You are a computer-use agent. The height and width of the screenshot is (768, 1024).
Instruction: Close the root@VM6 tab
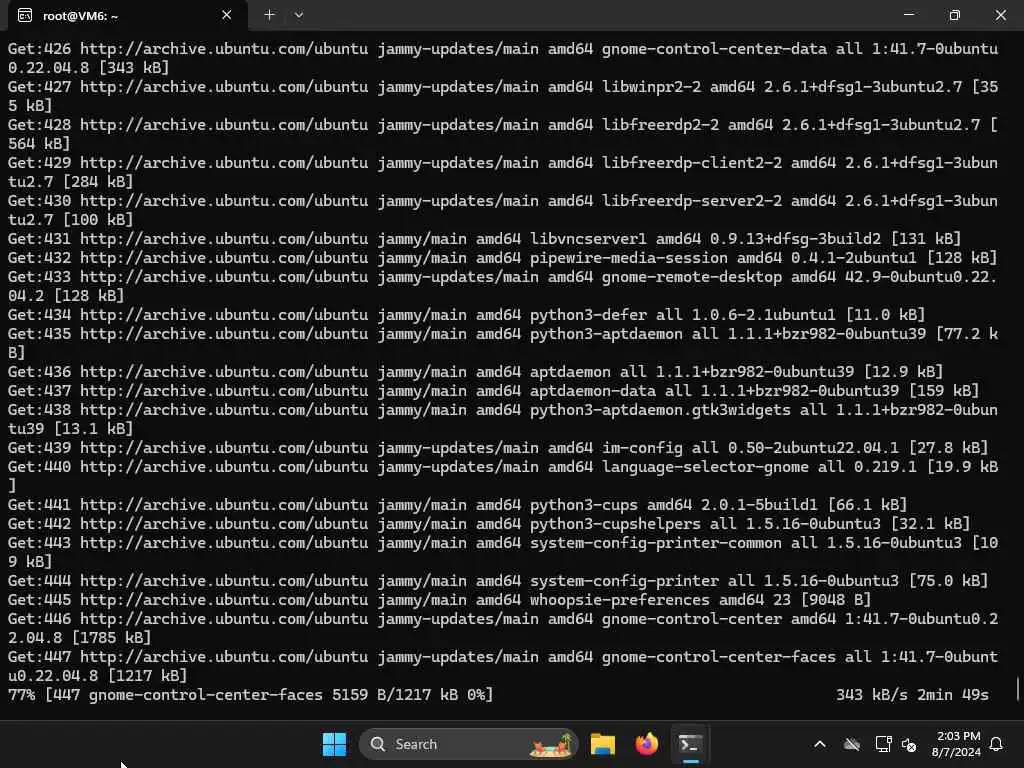pos(227,15)
